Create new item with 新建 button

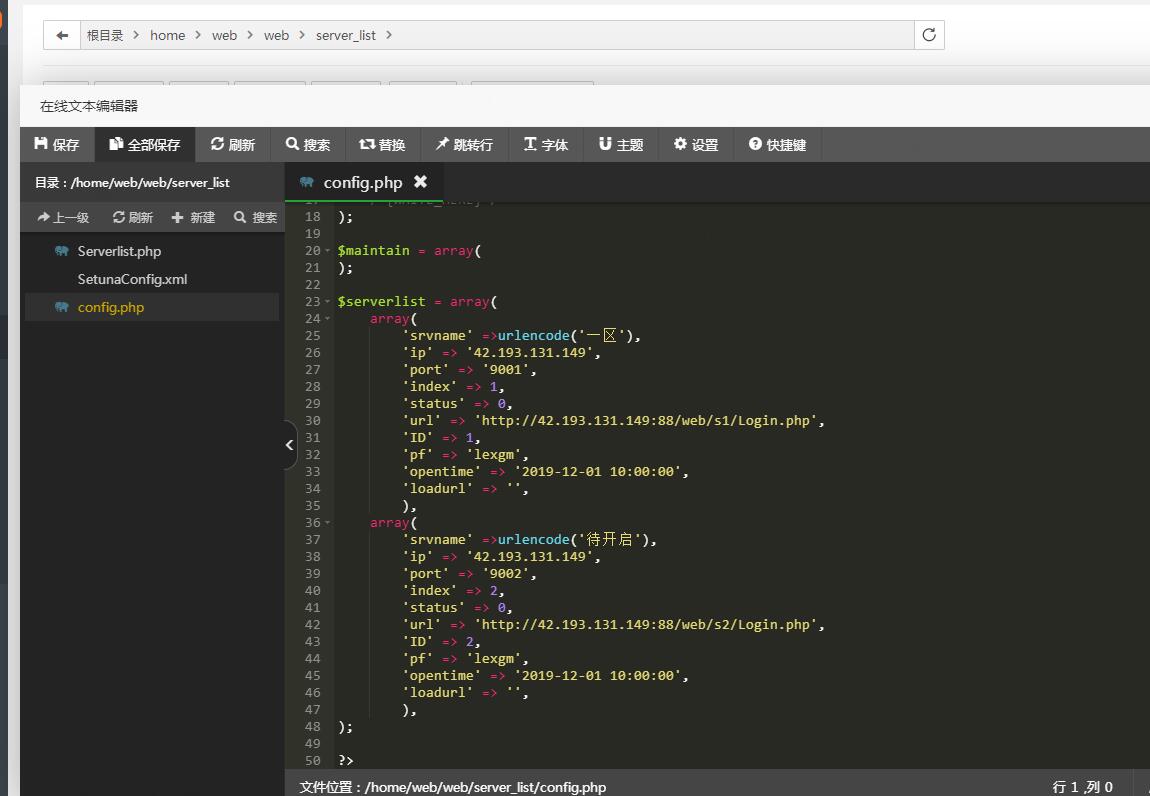click(x=193, y=217)
